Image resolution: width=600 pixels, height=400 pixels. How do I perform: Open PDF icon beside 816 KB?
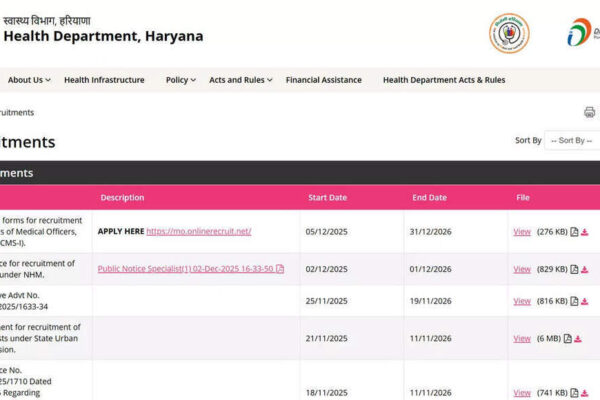coord(574,301)
